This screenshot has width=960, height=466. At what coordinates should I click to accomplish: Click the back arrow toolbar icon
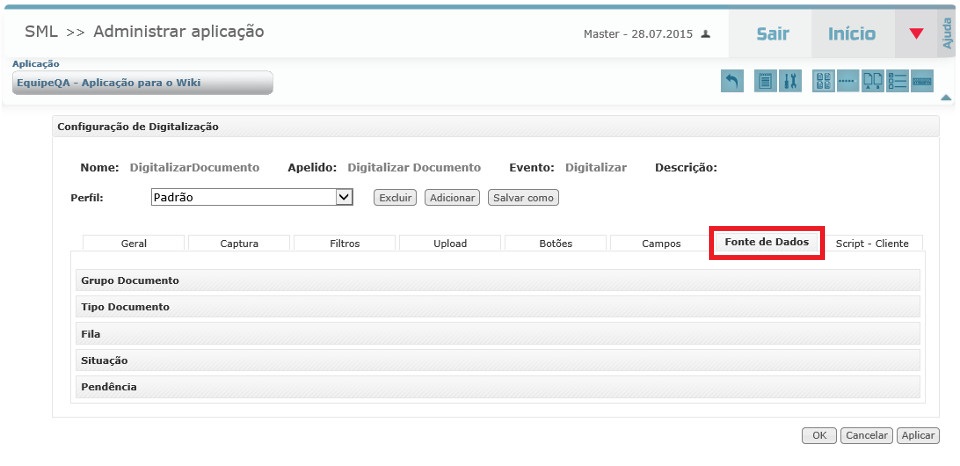click(732, 82)
